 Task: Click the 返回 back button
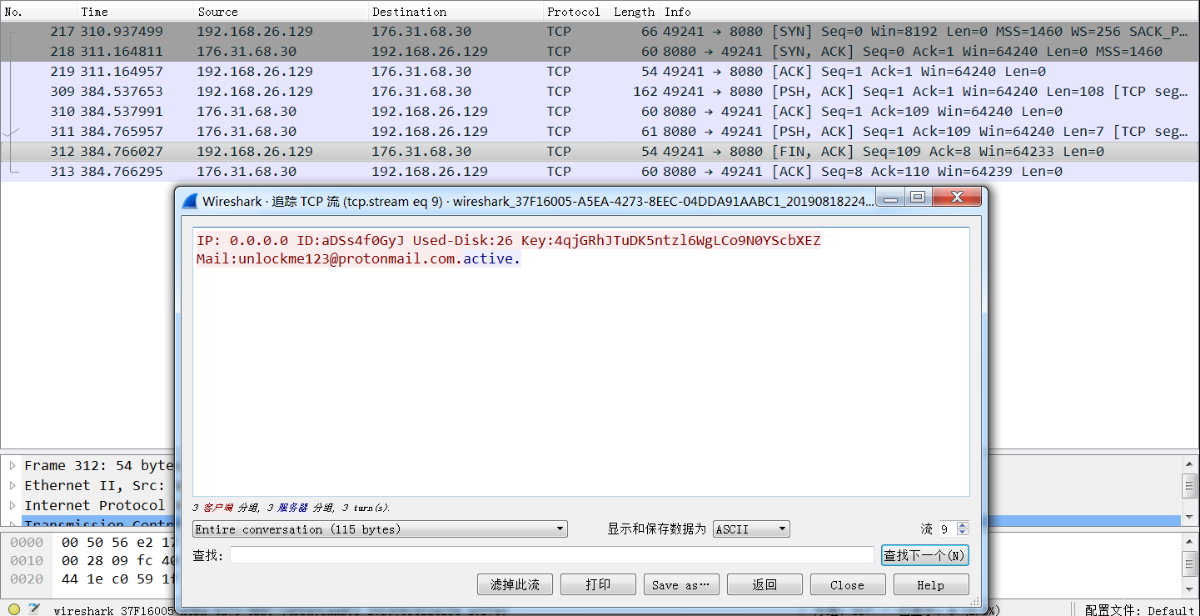[764, 585]
